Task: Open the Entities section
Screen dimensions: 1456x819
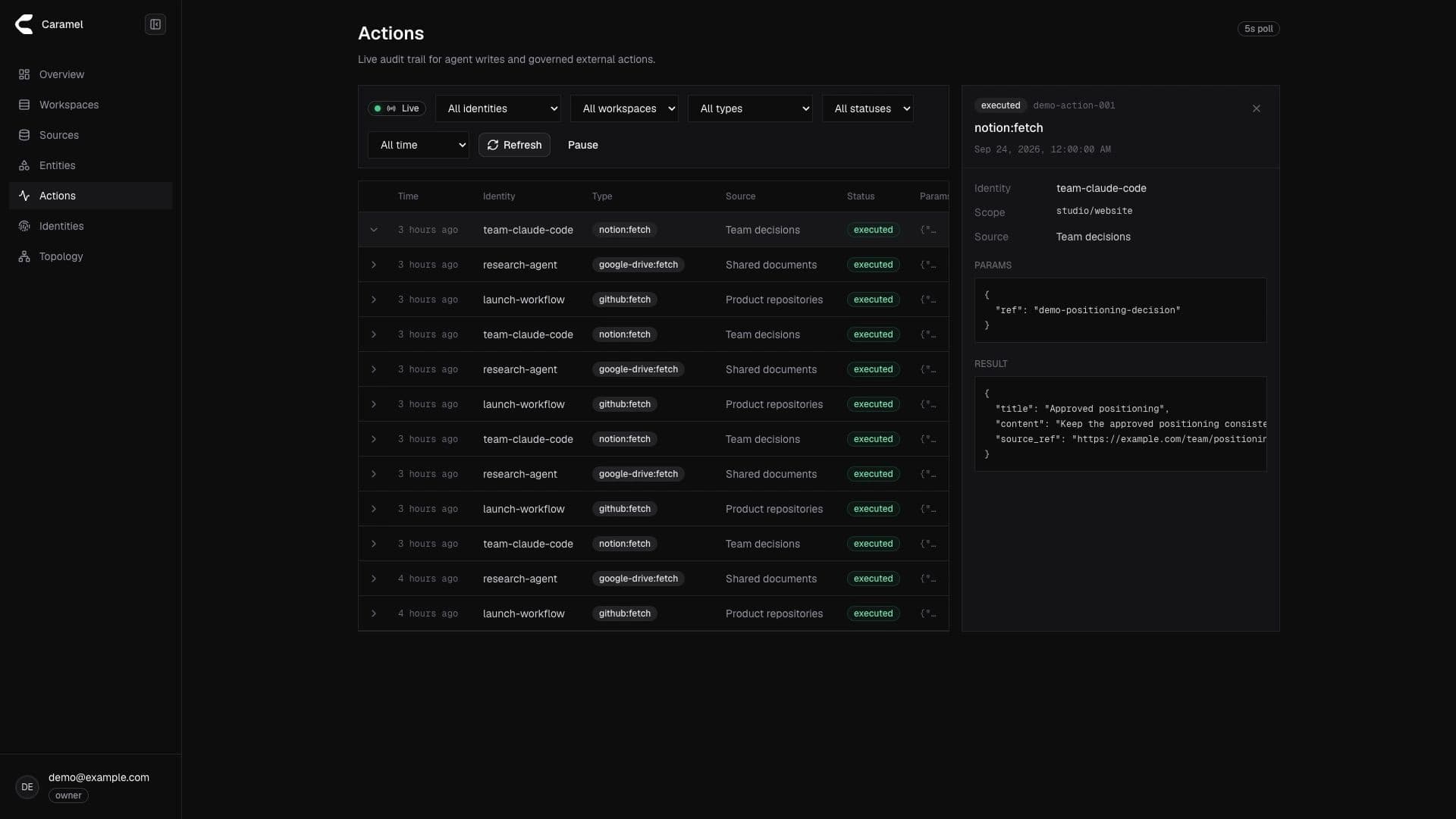Action: [90, 165]
